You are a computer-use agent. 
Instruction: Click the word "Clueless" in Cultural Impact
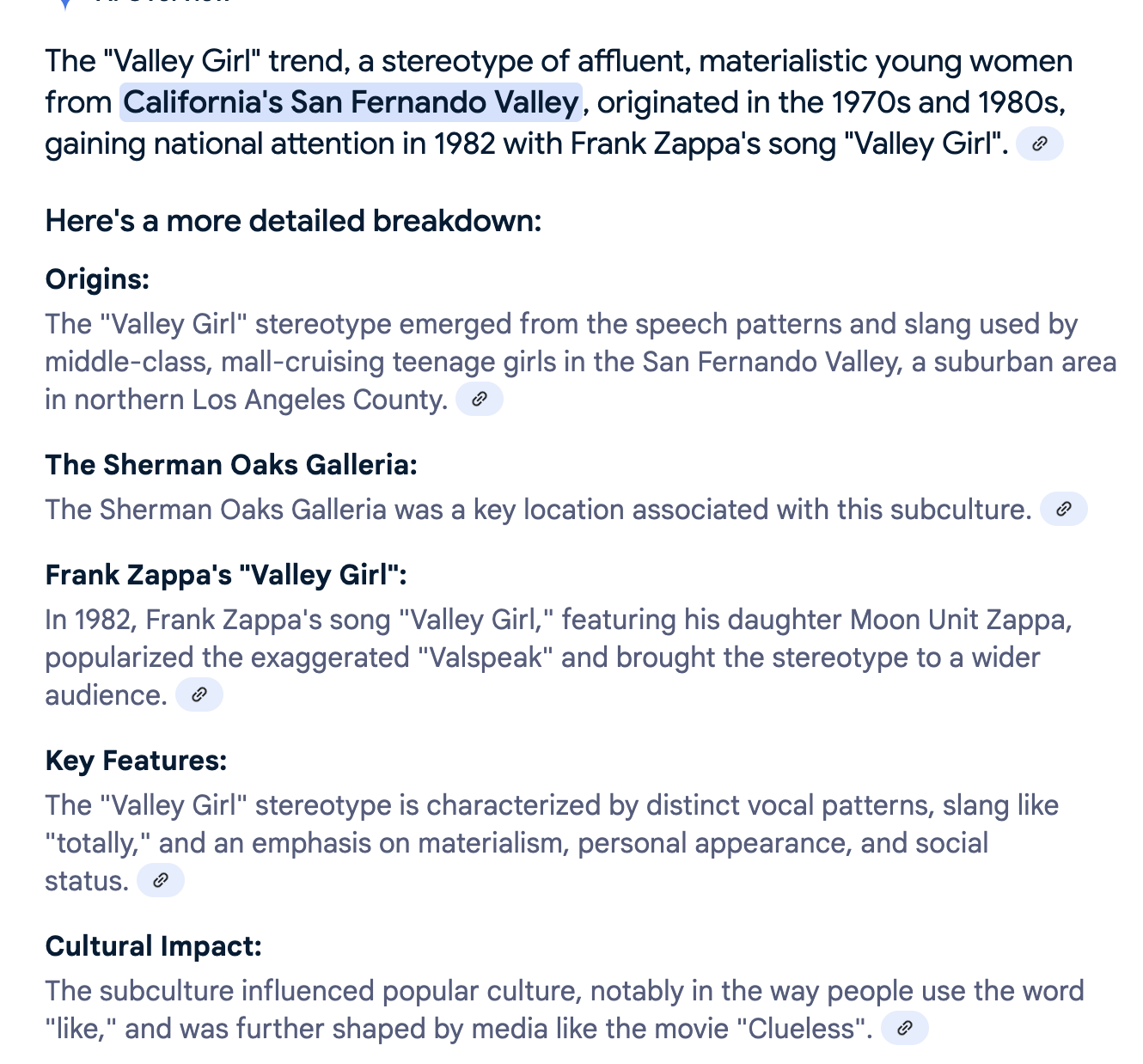tap(807, 1029)
